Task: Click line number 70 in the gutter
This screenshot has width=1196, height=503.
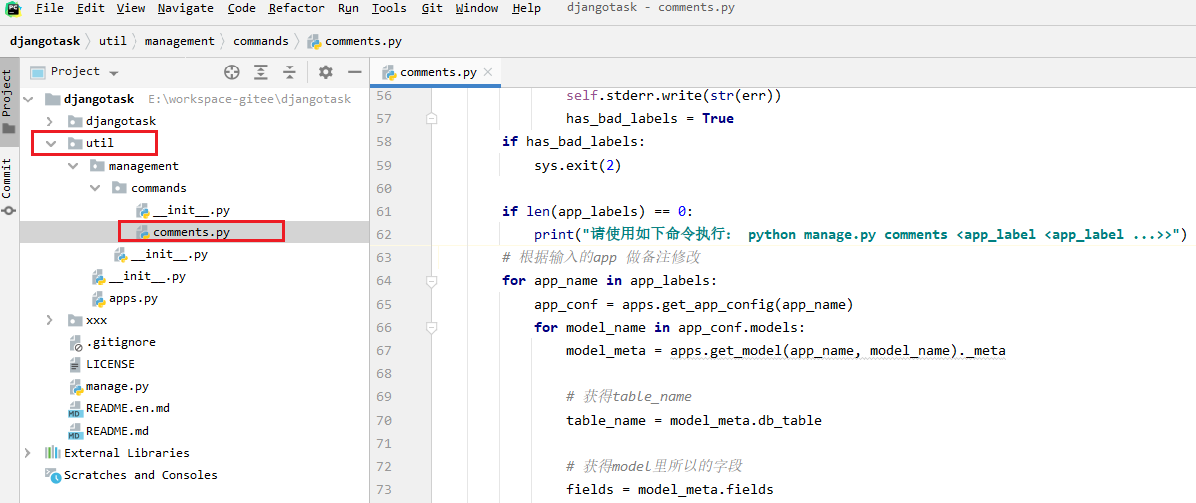Action: (x=384, y=420)
